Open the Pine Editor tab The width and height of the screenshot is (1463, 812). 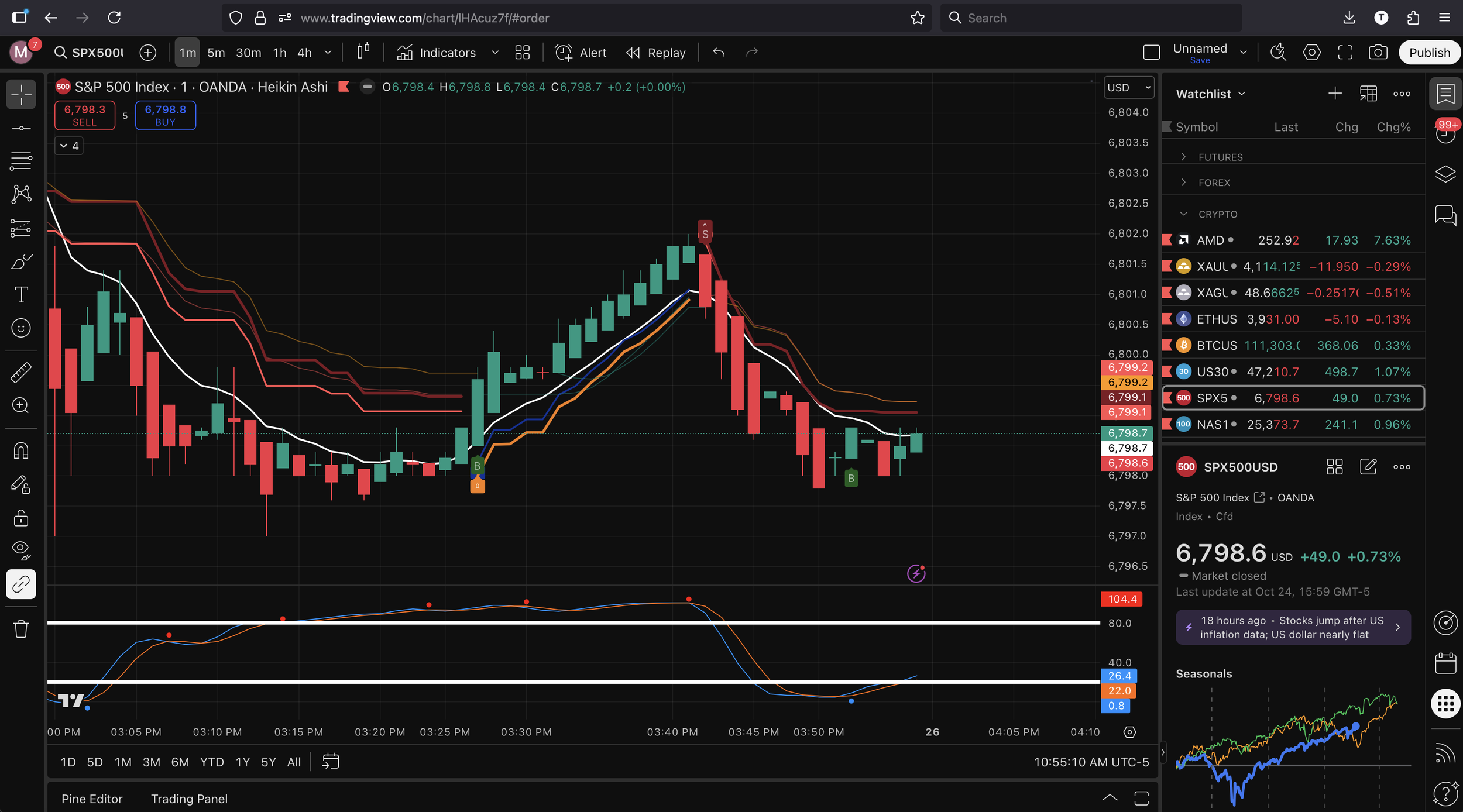pyautogui.click(x=92, y=799)
